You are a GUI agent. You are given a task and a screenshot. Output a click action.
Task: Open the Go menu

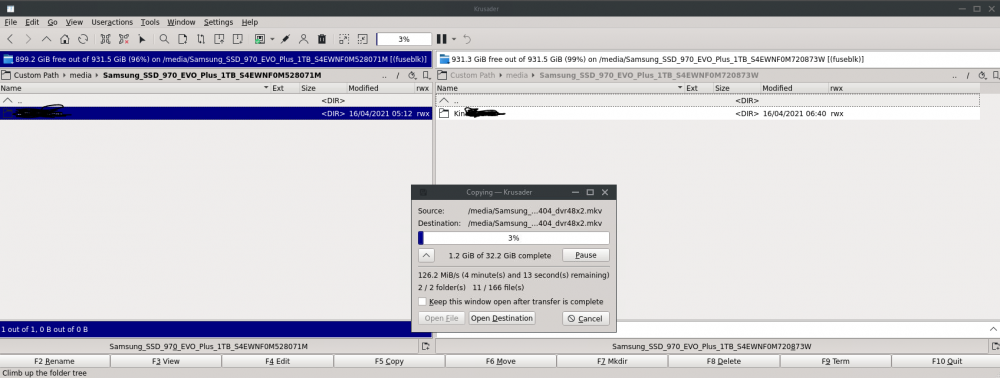52,22
